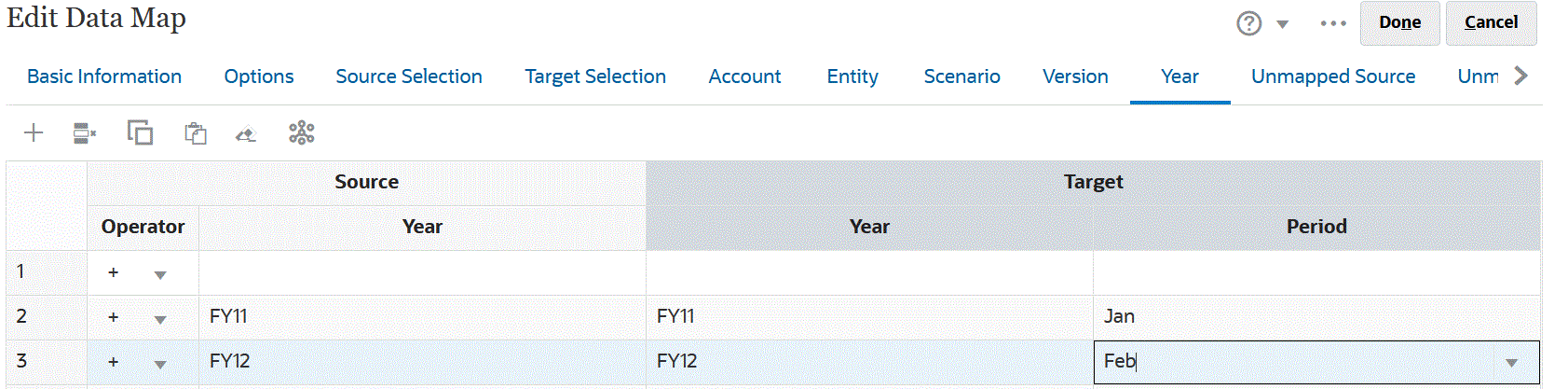
Task: Click the delete row icon
Action: (x=84, y=133)
